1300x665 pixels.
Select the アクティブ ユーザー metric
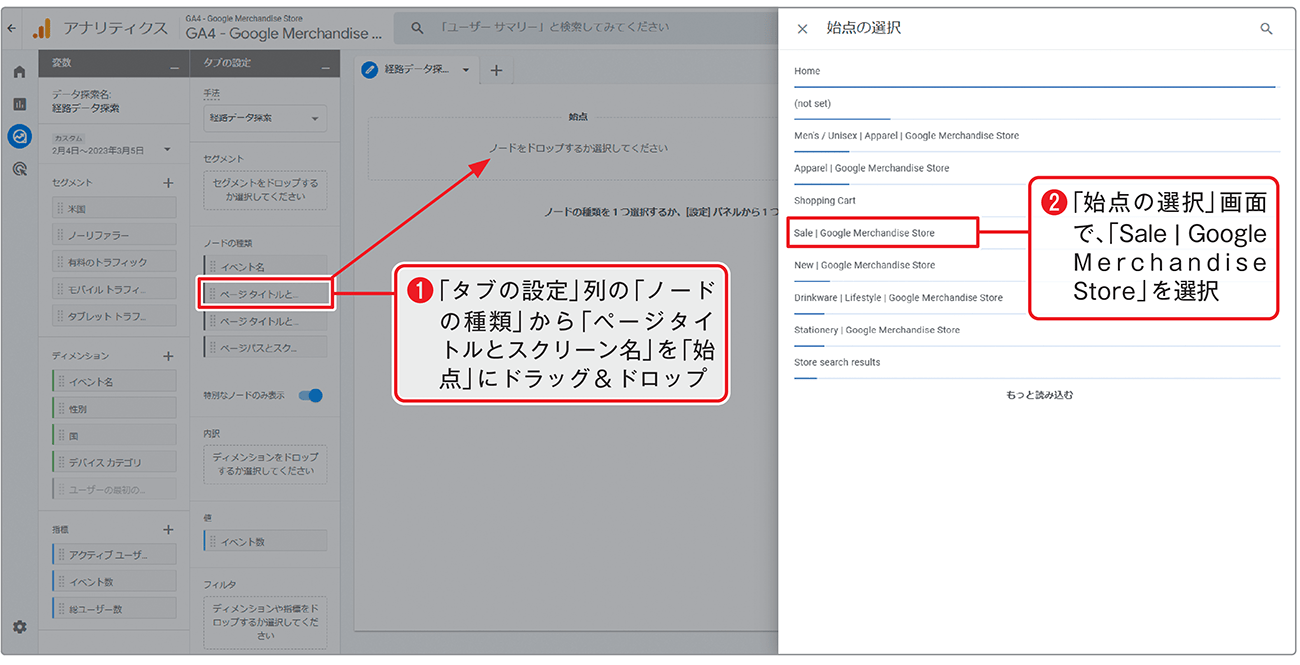click(114, 554)
